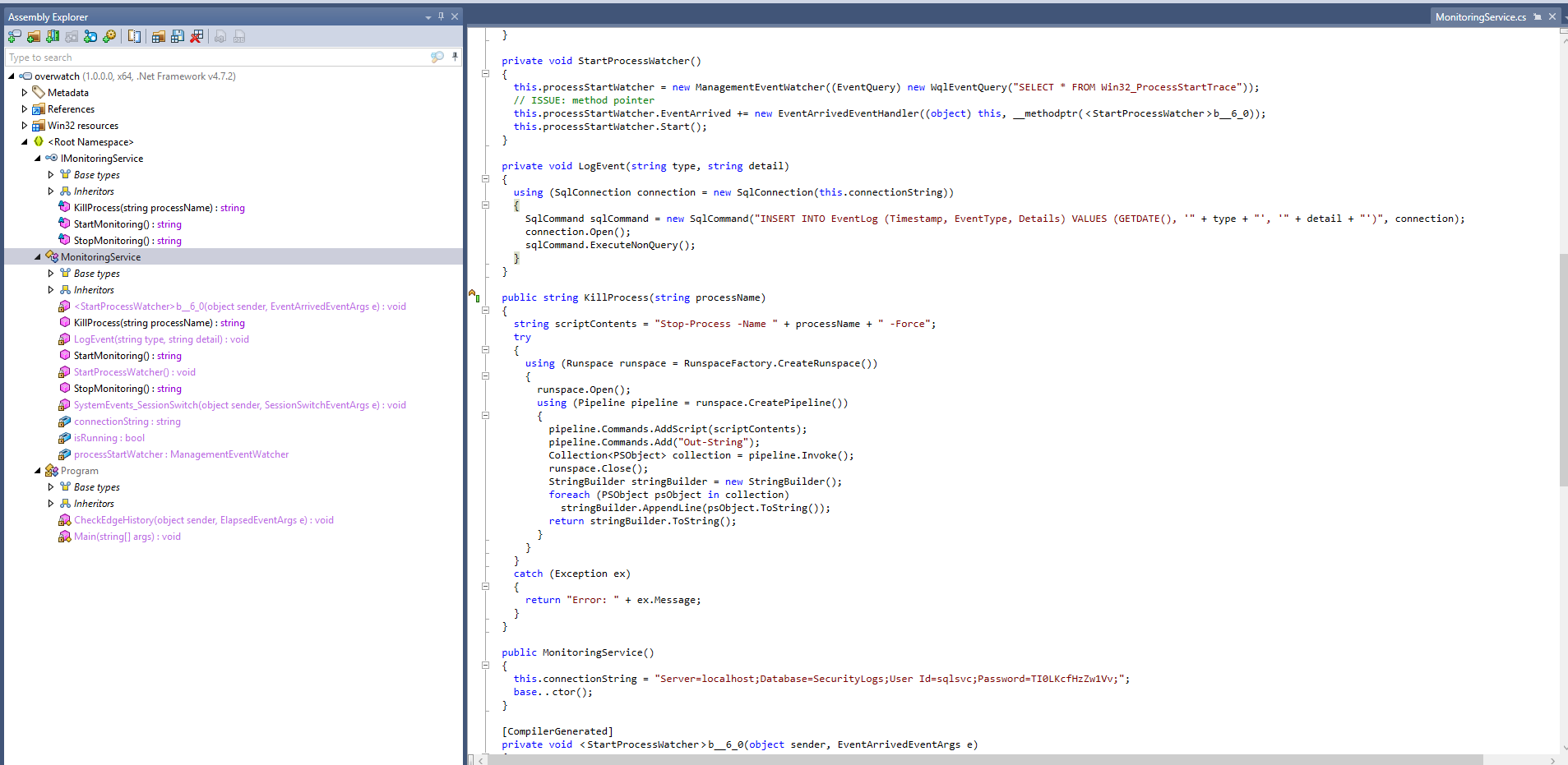Click the Main method icon in the tree
Image resolution: width=1568 pixels, height=765 pixels.
pyautogui.click(x=65, y=536)
